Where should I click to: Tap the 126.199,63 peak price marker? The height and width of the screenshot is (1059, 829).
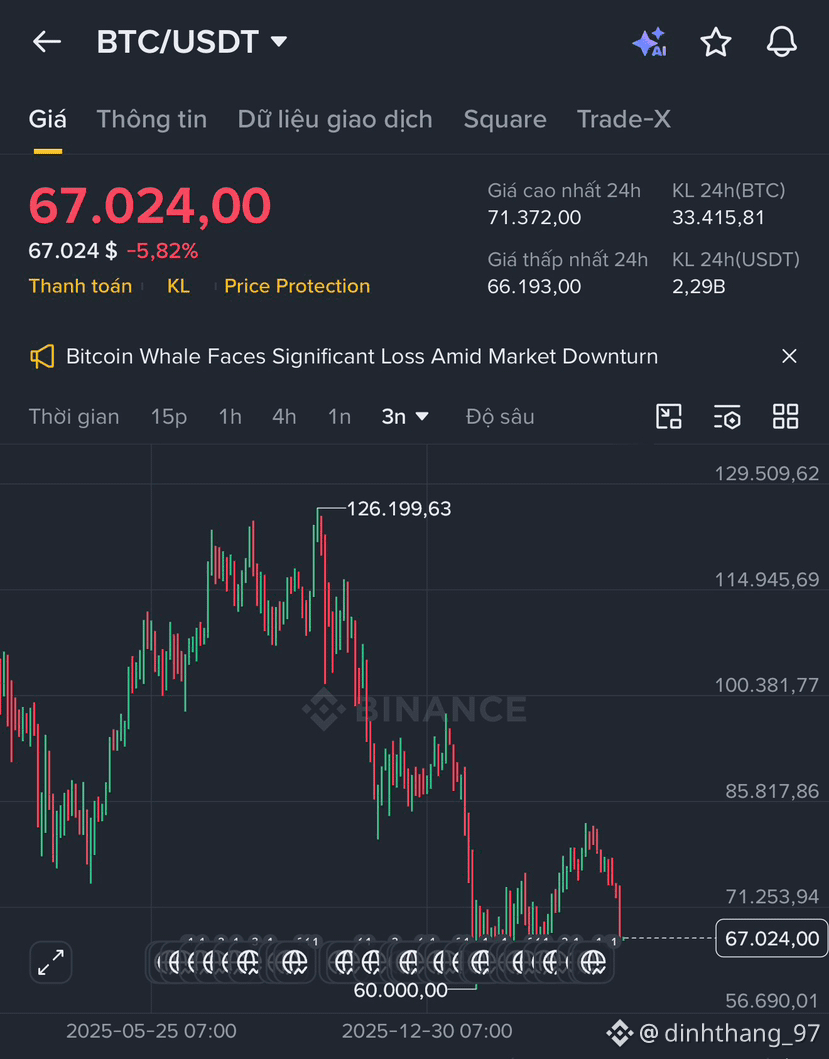(399, 509)
